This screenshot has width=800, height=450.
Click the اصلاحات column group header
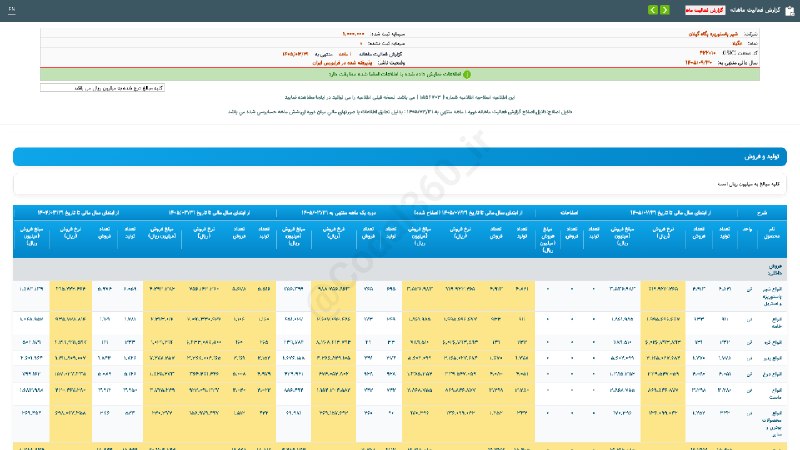(x=569, y=213)
